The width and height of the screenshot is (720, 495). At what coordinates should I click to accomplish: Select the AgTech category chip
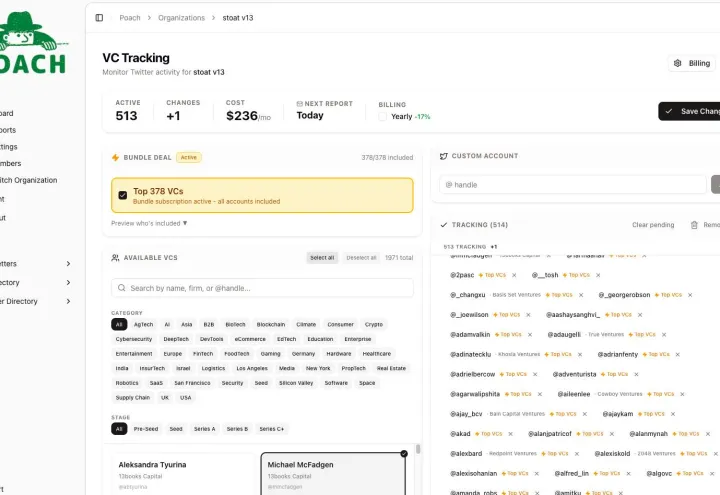pos(143,324)
